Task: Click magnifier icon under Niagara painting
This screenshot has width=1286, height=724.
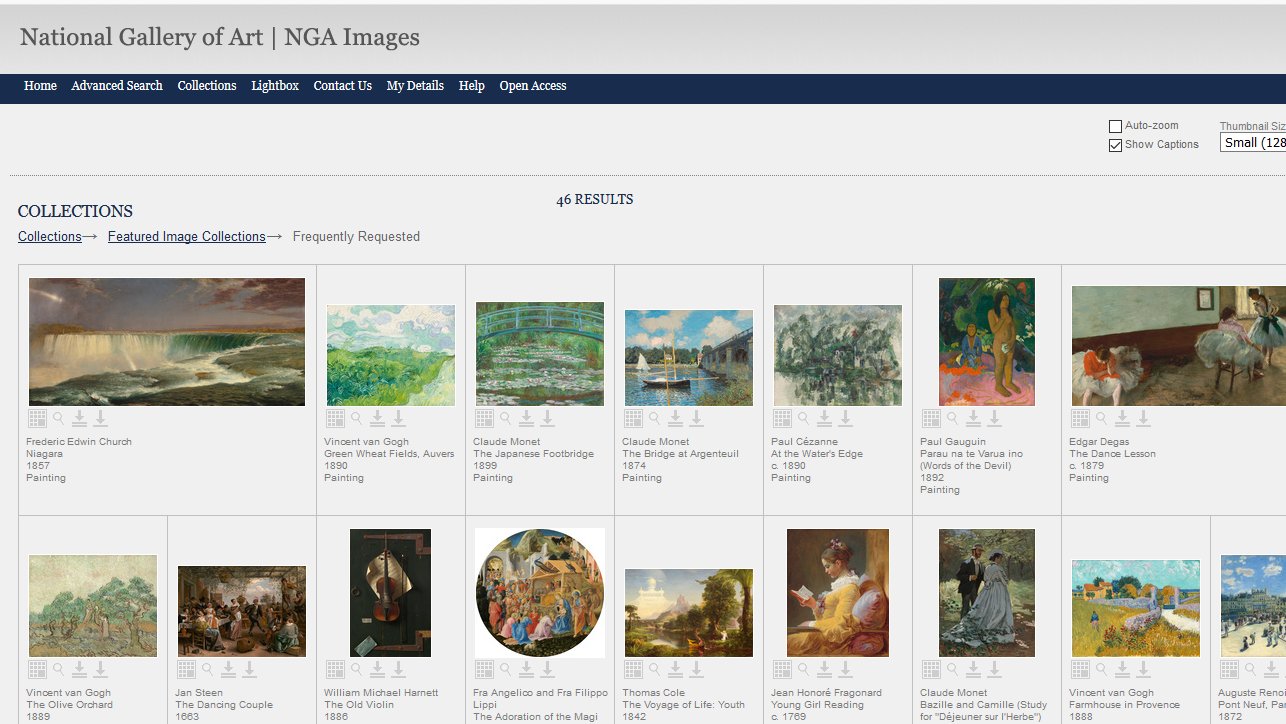Action: click(59, 418)
